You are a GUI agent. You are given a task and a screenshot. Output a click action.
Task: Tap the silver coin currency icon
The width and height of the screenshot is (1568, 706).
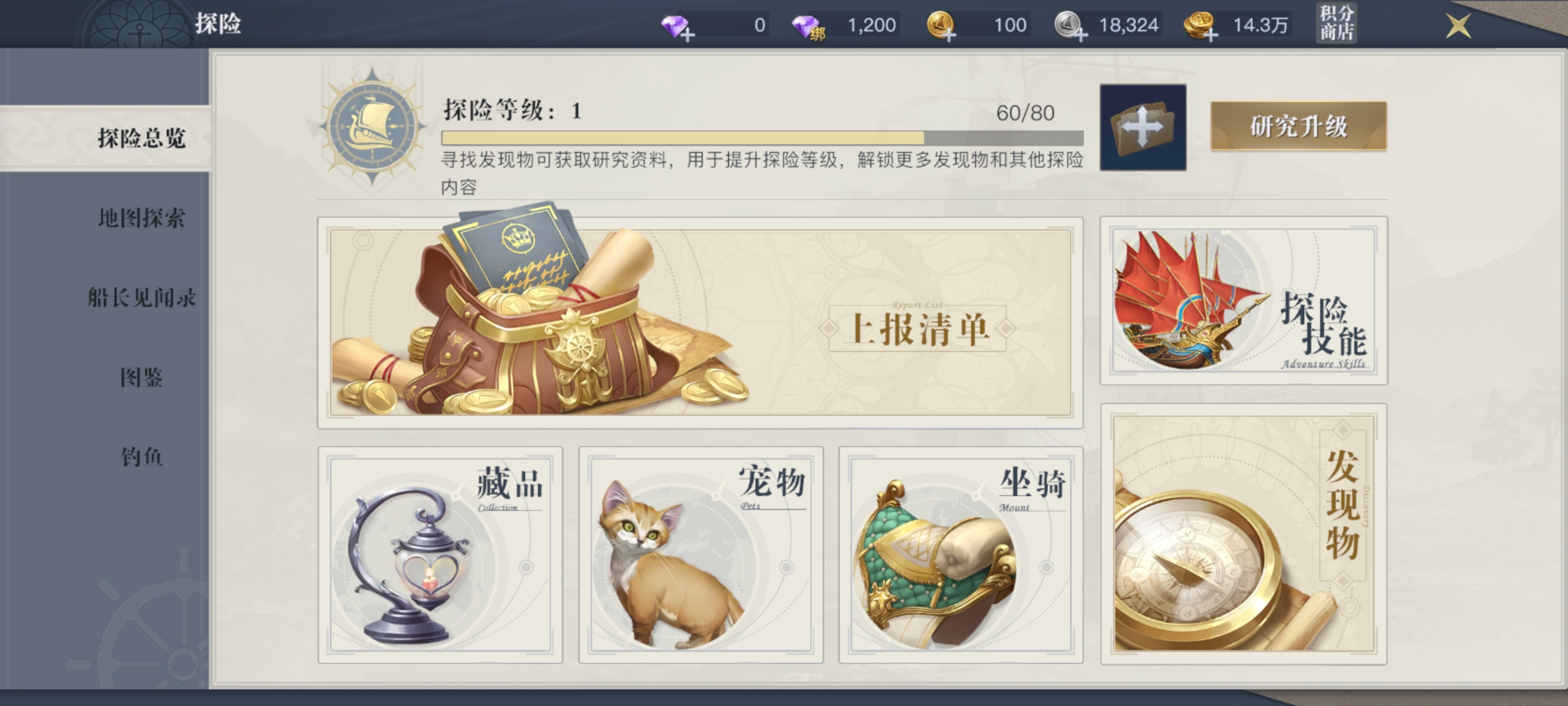coord(1071,26)
